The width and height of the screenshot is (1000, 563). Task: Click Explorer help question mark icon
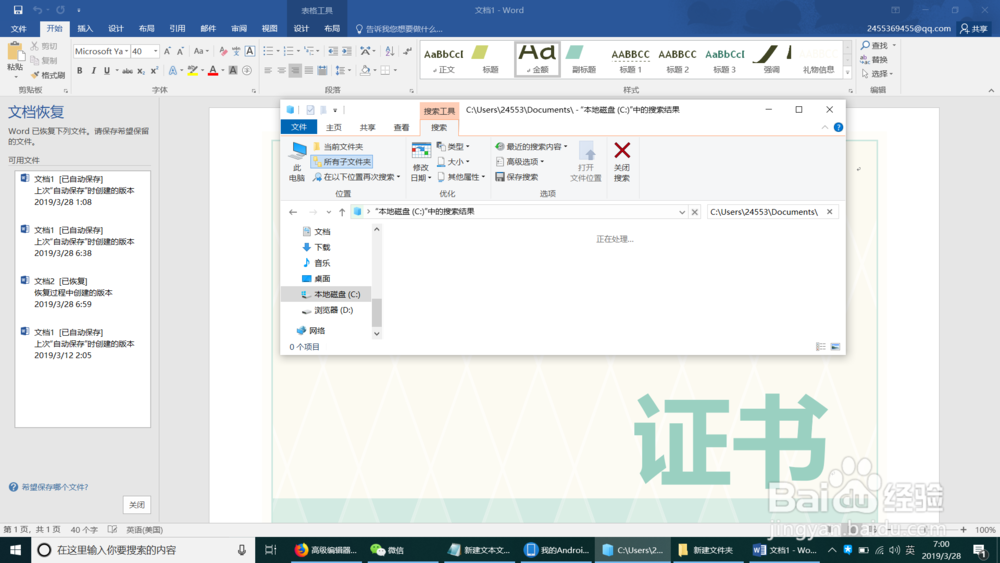coord(838,127)
